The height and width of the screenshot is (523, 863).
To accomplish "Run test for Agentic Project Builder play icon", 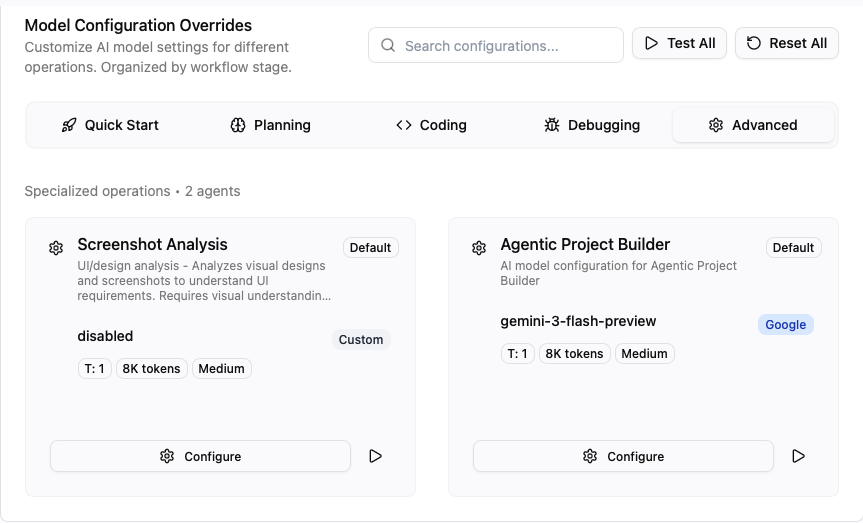I will [x=799, y=456].
